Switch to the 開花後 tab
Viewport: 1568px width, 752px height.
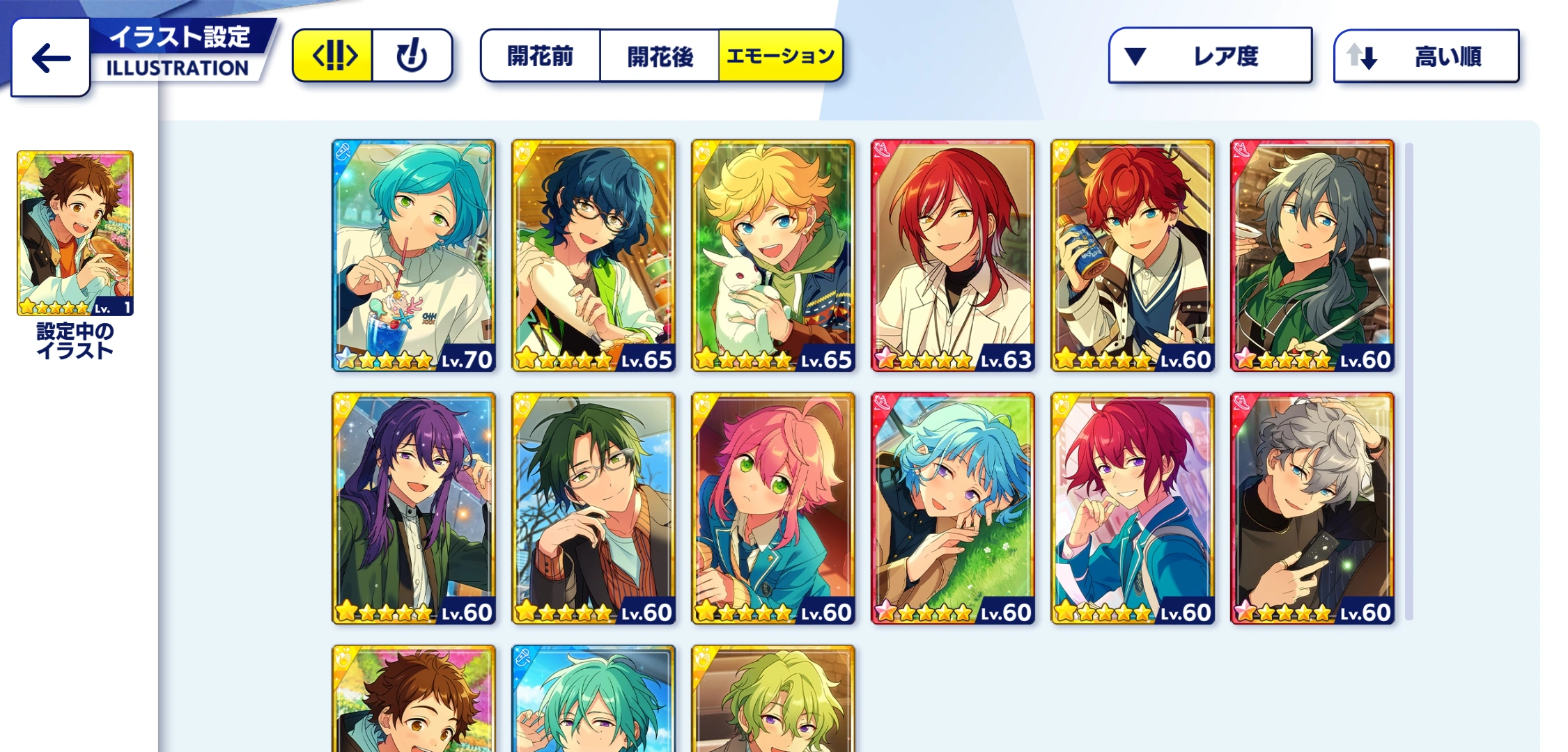[660, 56]
